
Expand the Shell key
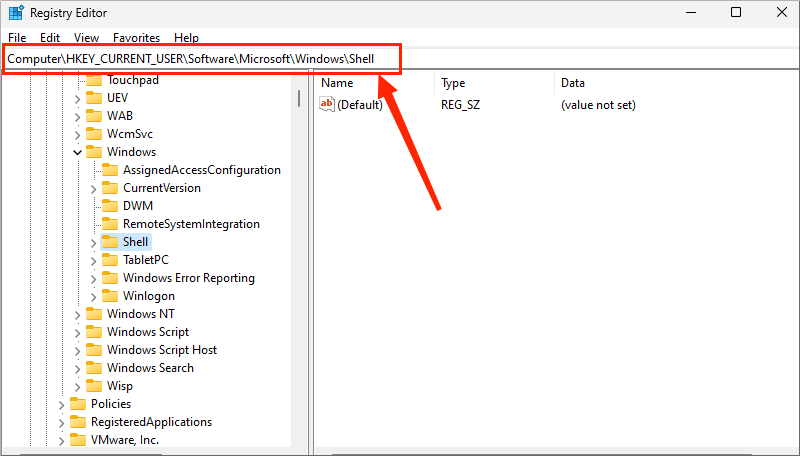click(93, 243)
